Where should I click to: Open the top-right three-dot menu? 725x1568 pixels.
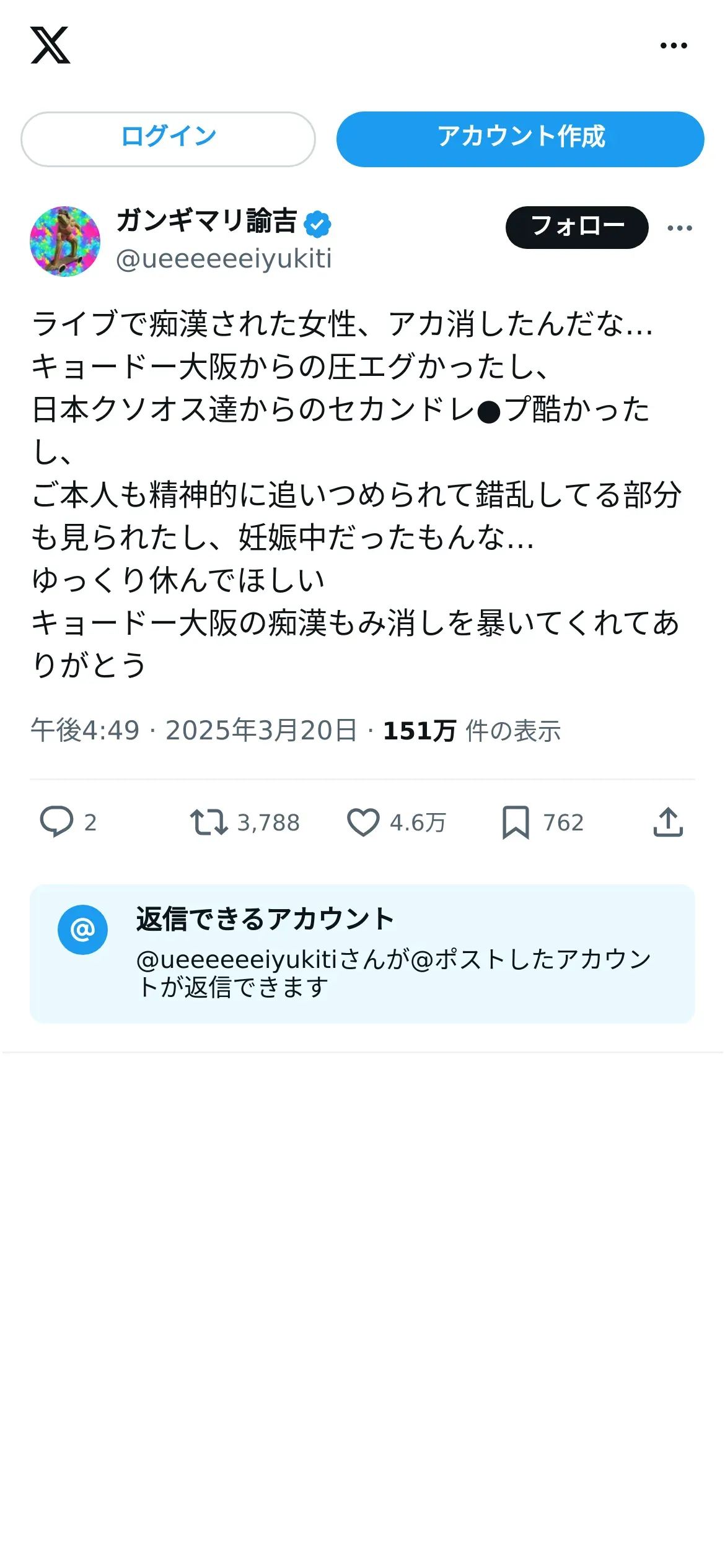click(674, 45)
